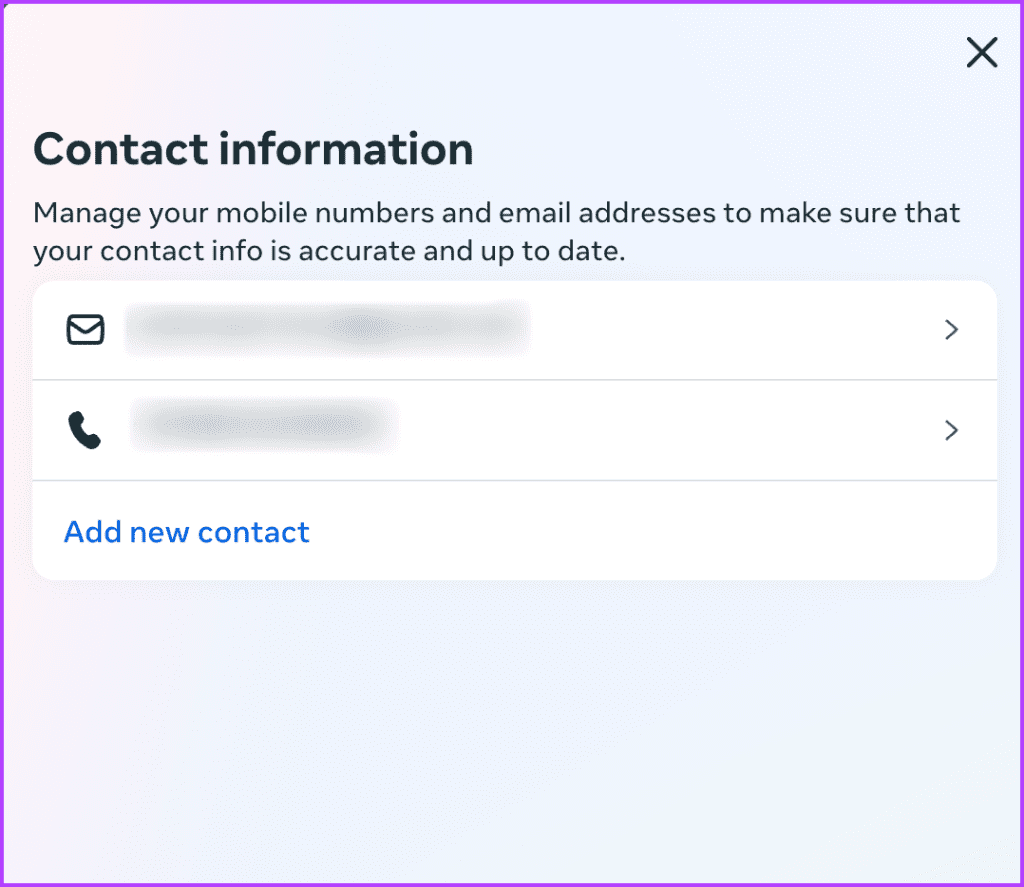Close the Contact information dialog

(x=981, y=53)
